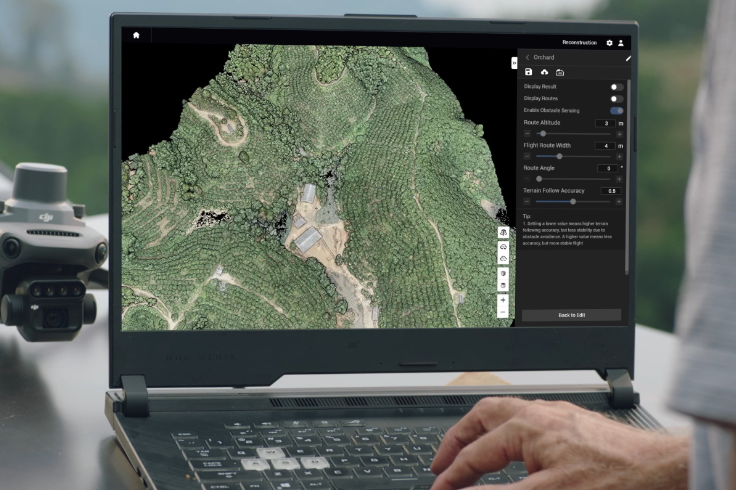Toggle Display Result switch
This screenshot has height=490, width=736.
(616, 87)
